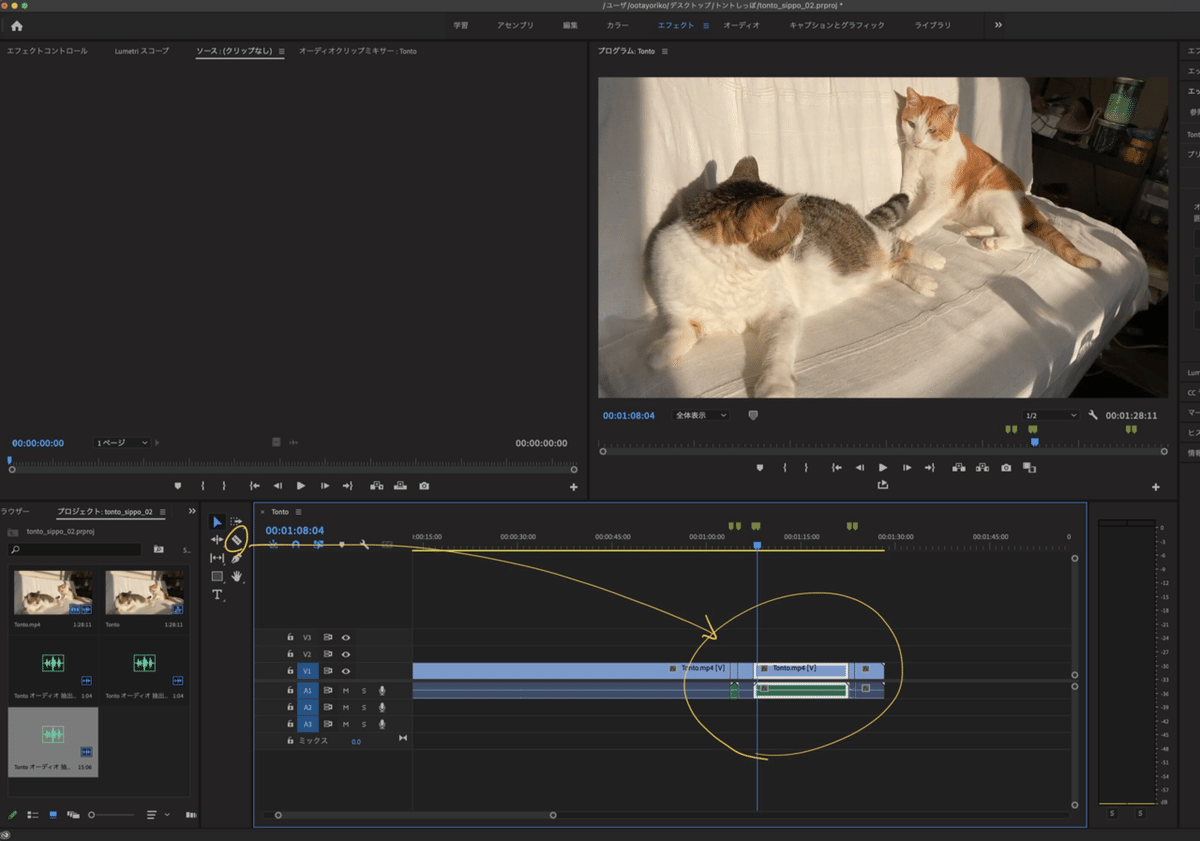Open Program monitor settings wrench
Image resolution: width=1200 pixels, height=841 pixels.
tap(1093, 415)
